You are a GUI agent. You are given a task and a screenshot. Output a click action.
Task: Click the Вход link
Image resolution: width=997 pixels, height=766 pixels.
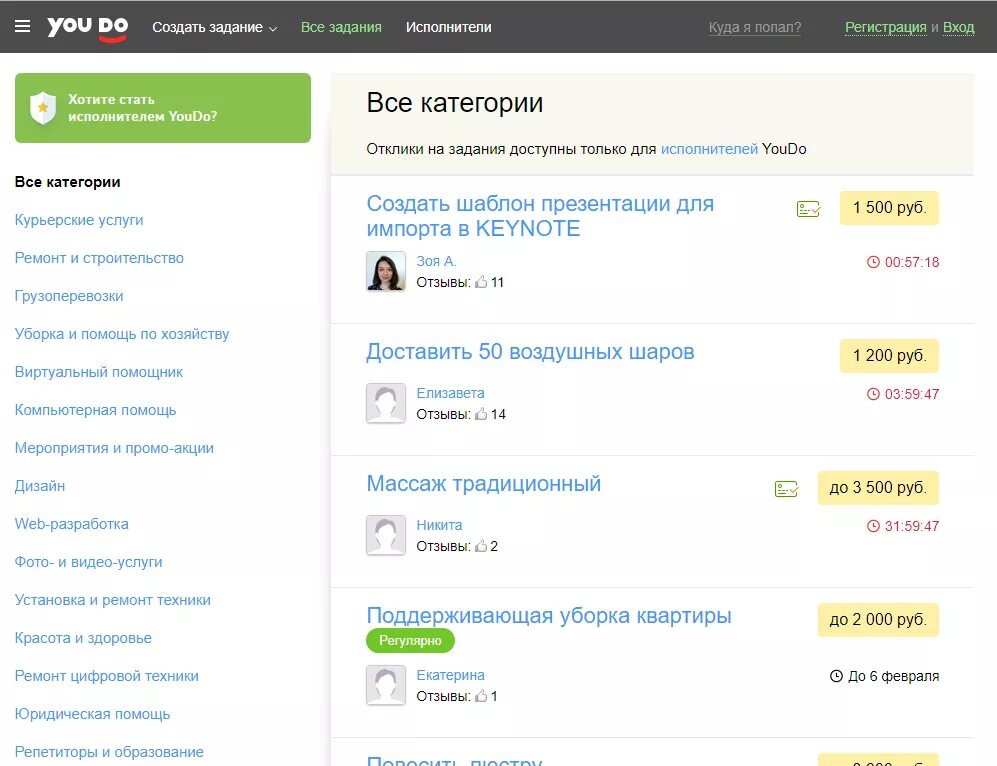[x=958, y=27]
